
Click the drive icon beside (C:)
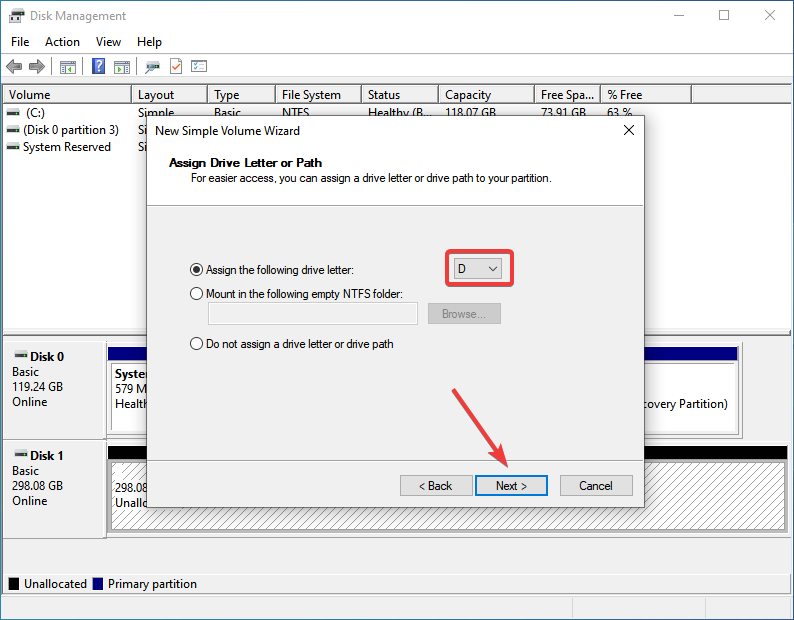click(x=13, y=112)
